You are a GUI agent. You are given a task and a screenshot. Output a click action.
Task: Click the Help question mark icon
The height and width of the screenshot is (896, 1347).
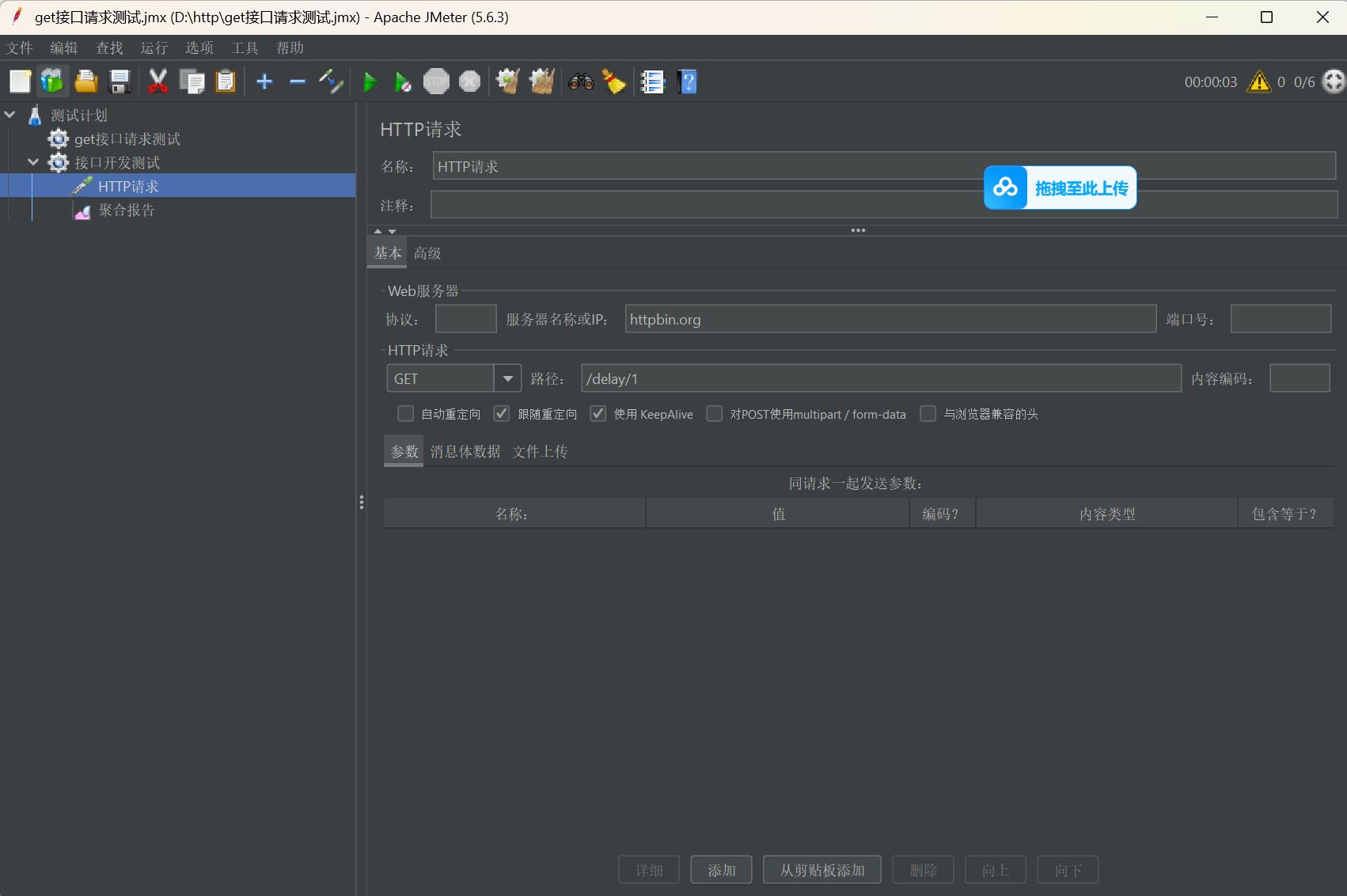[687, 82]
